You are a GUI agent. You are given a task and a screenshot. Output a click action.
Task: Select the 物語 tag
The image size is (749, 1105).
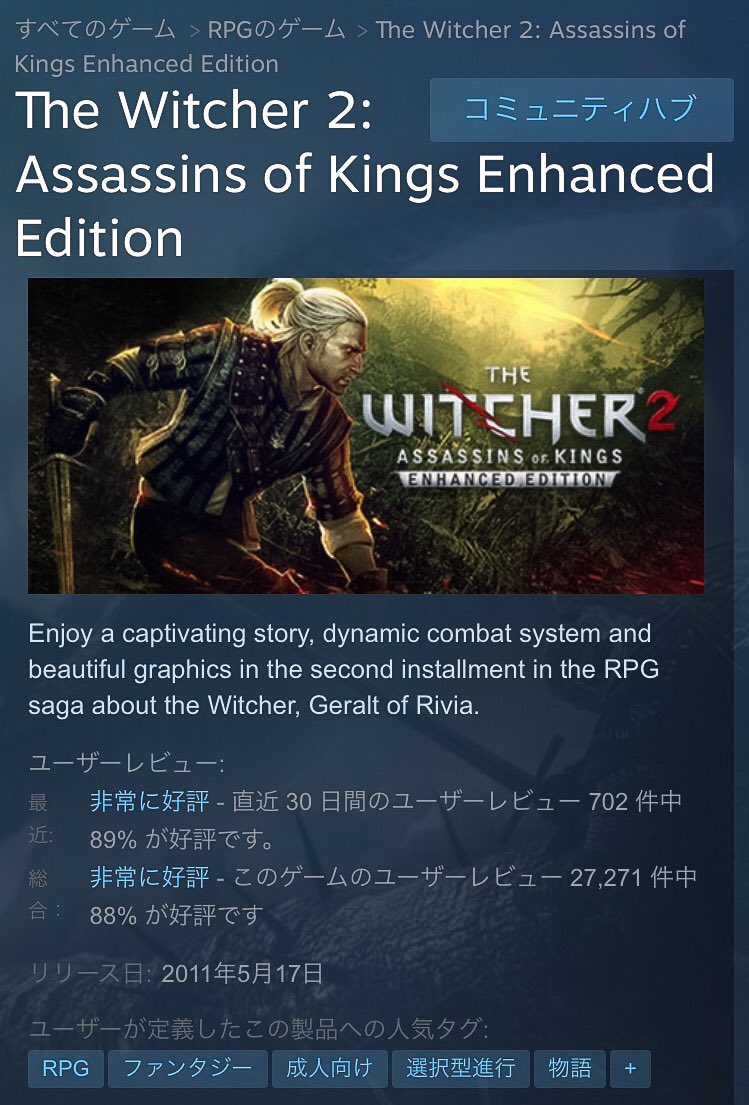click(569, 1068)
